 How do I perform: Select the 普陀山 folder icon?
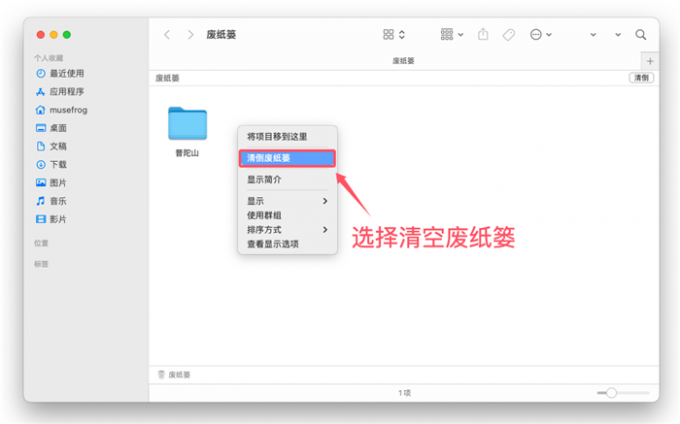[x=187, y=124]
